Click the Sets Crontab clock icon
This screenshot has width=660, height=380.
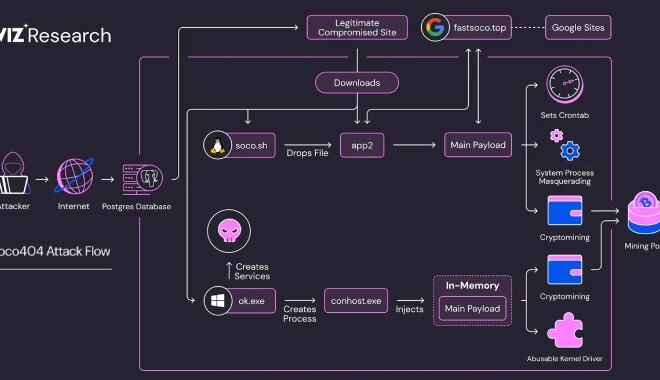pos(565,85)
